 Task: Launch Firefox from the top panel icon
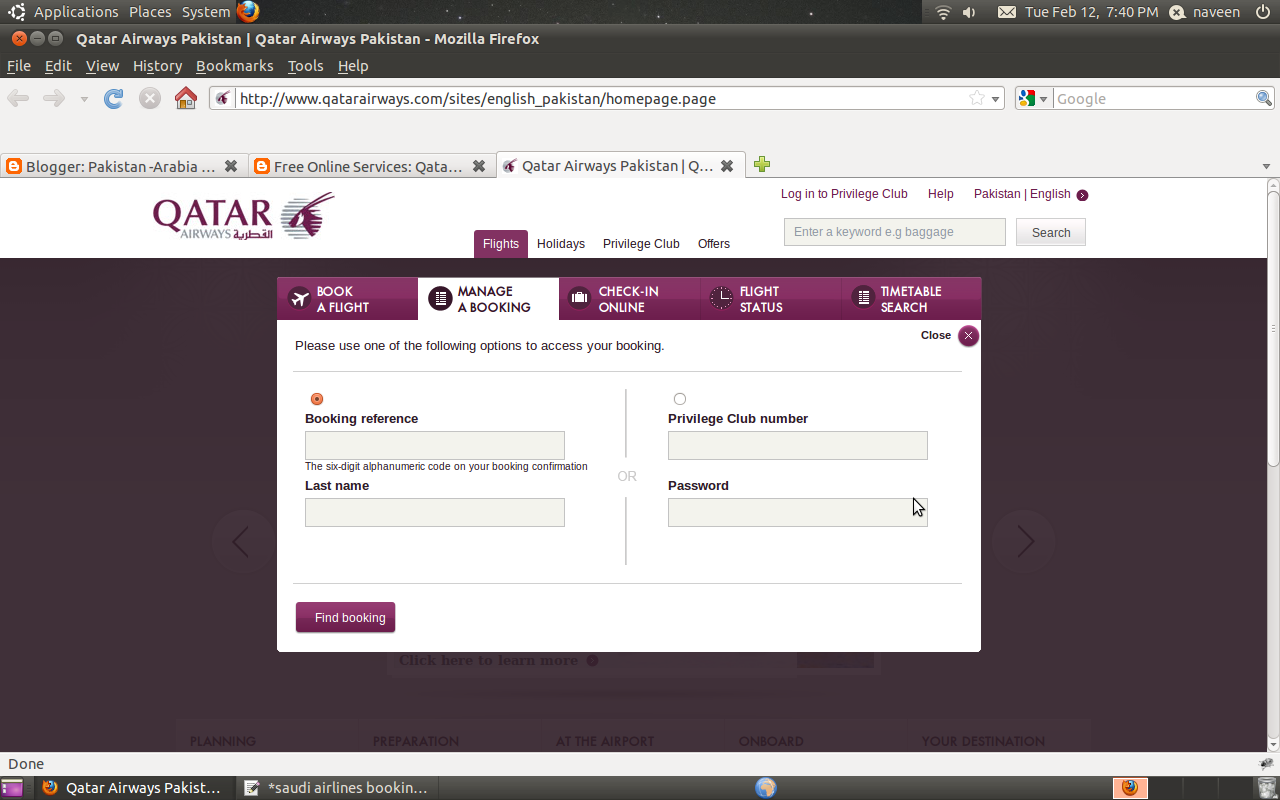(248, 12)
